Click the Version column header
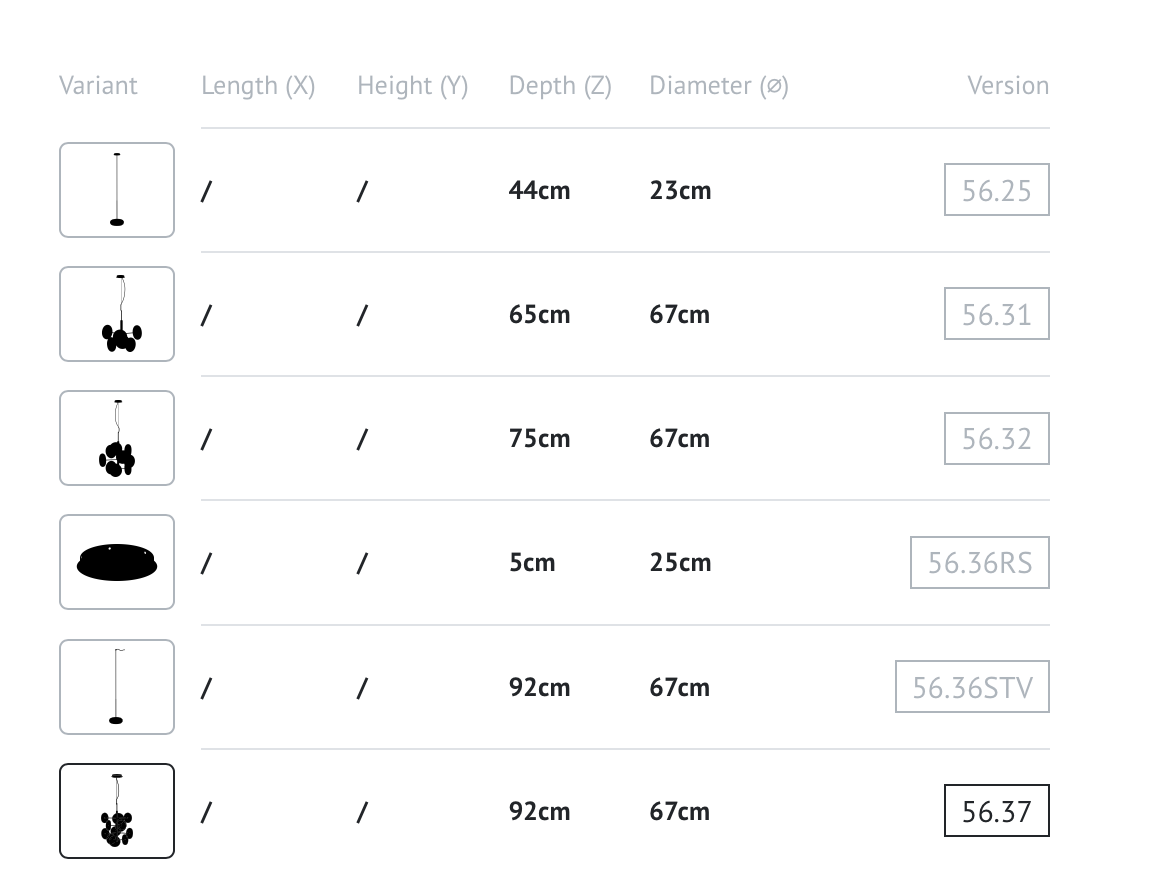 coord(1008,85)
